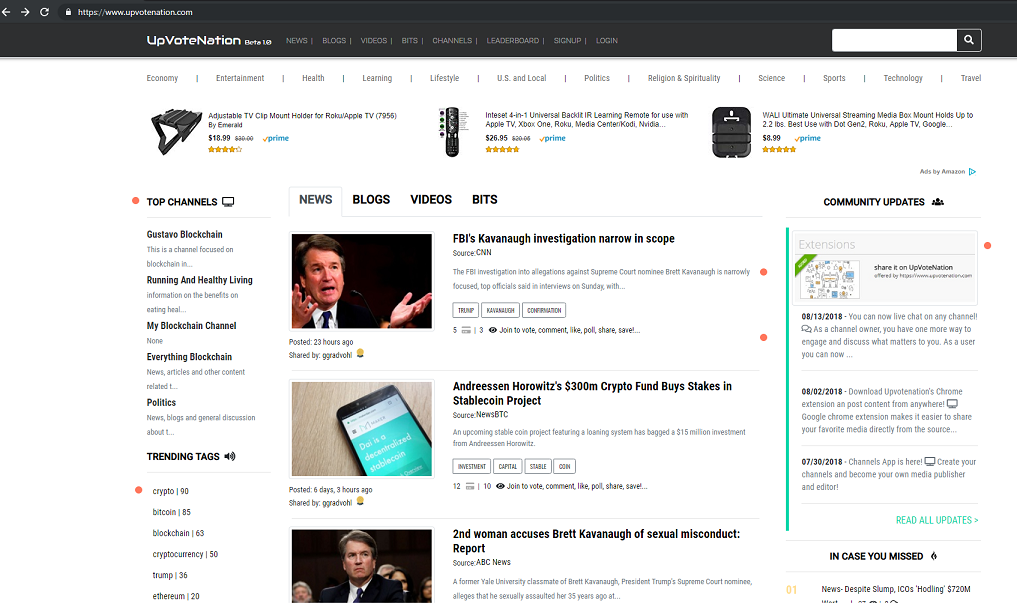Select the Economy category
The height and width of the screenshot is (604, 1017).
pyautogui.click(x=162, y=78)
